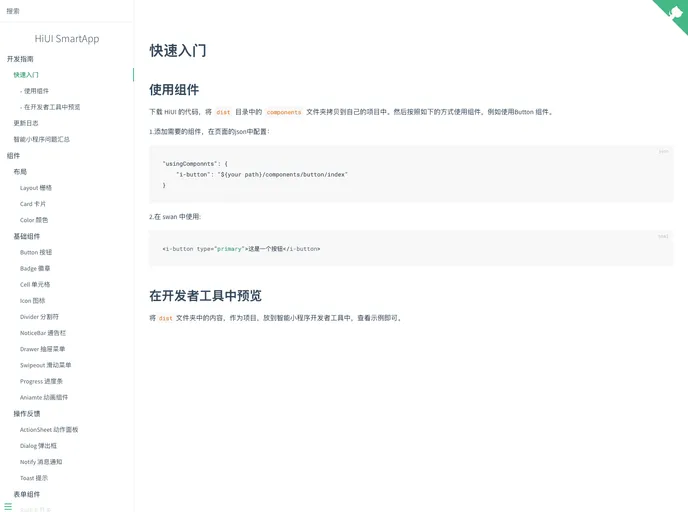Click the 在开发者工具中预览 content heading
688x512 pixels.
point(205,296)
